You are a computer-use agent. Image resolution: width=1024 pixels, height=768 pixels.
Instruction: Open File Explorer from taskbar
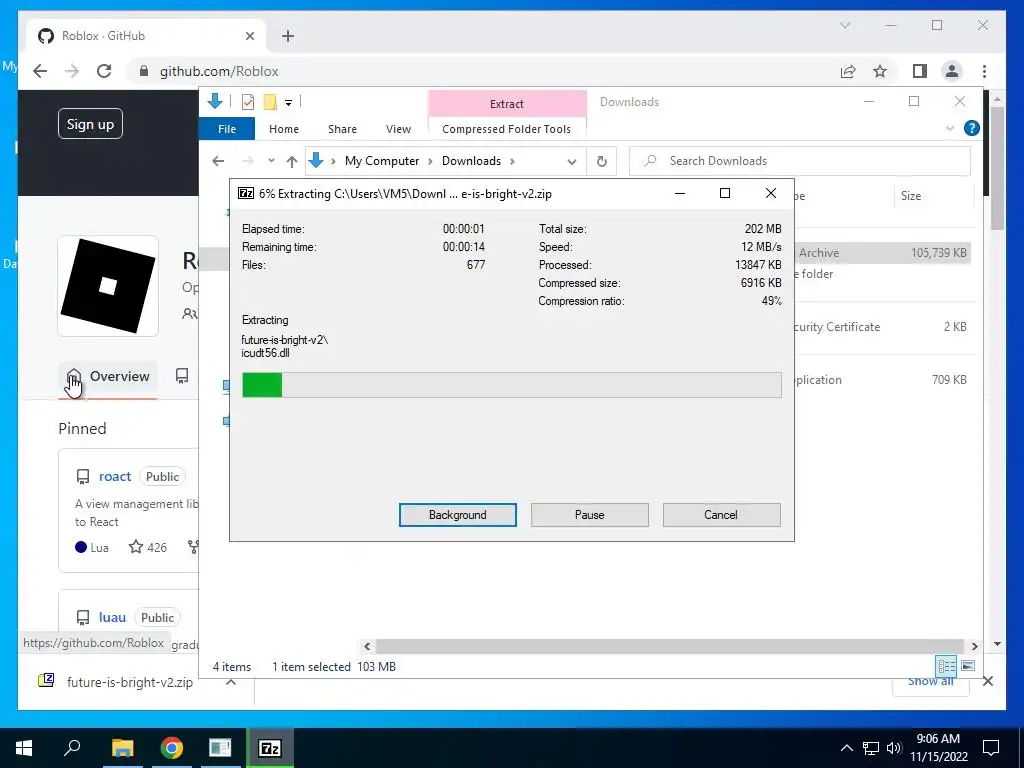(x=122, y=748)
